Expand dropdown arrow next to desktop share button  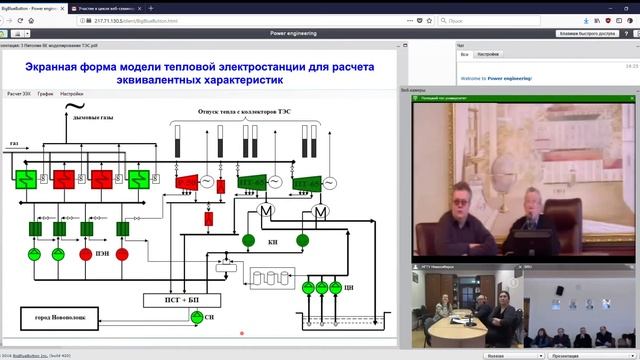[27, 33]
